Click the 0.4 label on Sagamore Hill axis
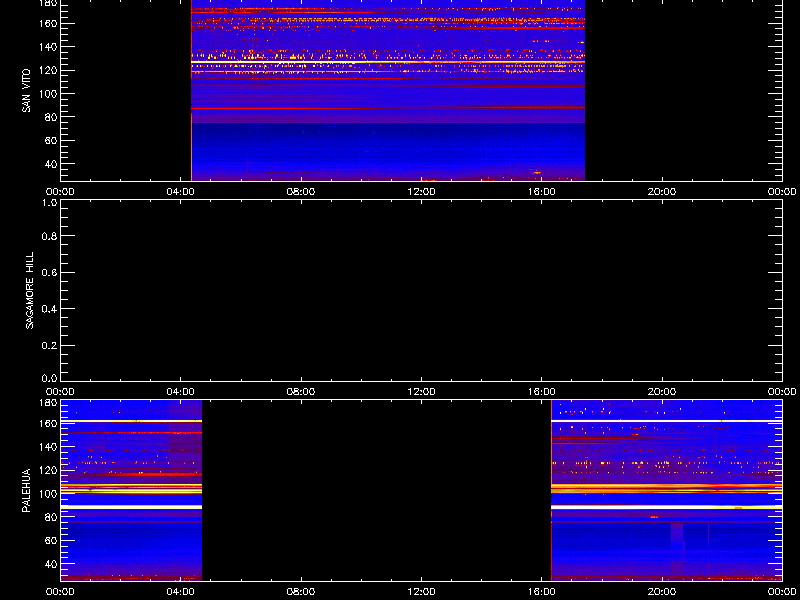 pyautogui.click(x=49, y=309)
